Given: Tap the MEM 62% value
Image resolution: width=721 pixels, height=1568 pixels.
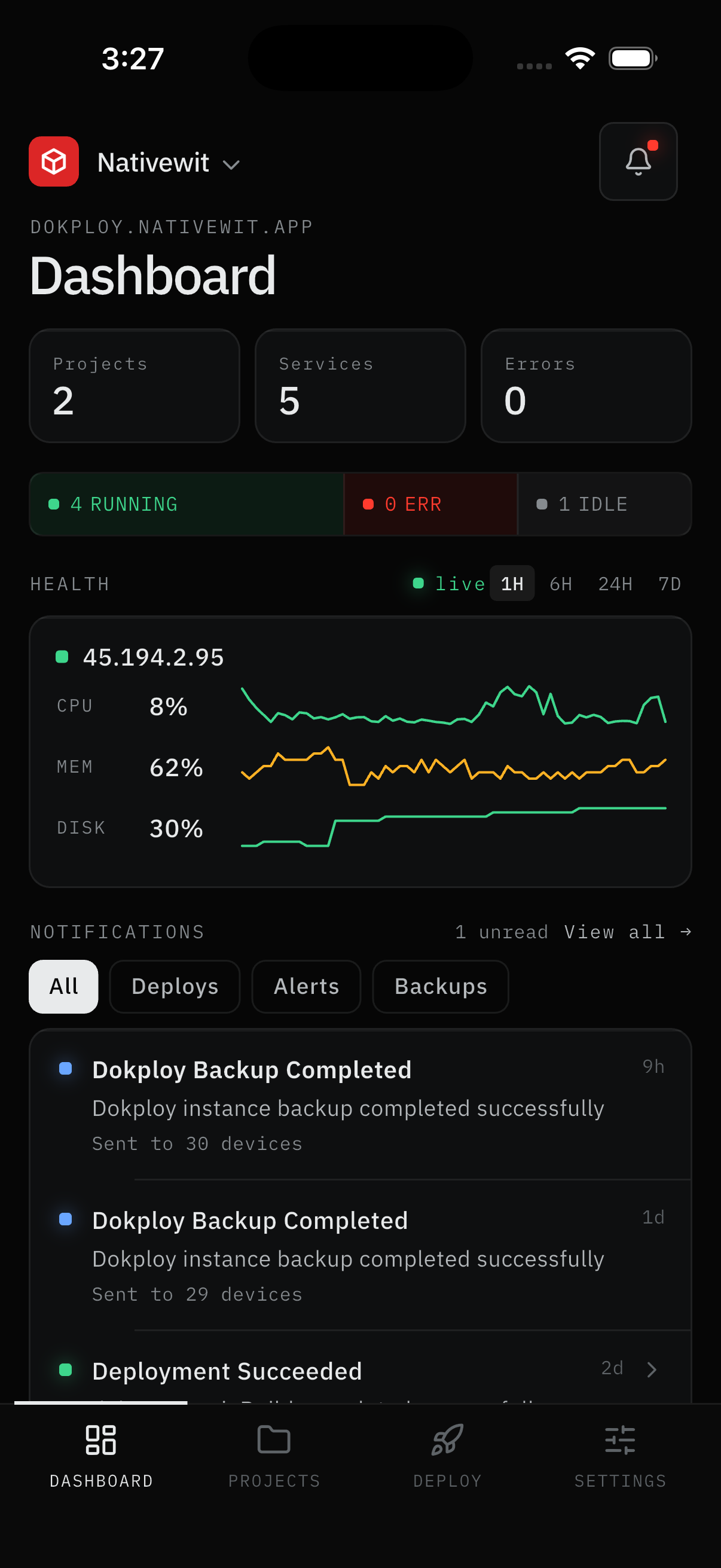Looking at the screenshot, I should [176, 767].
